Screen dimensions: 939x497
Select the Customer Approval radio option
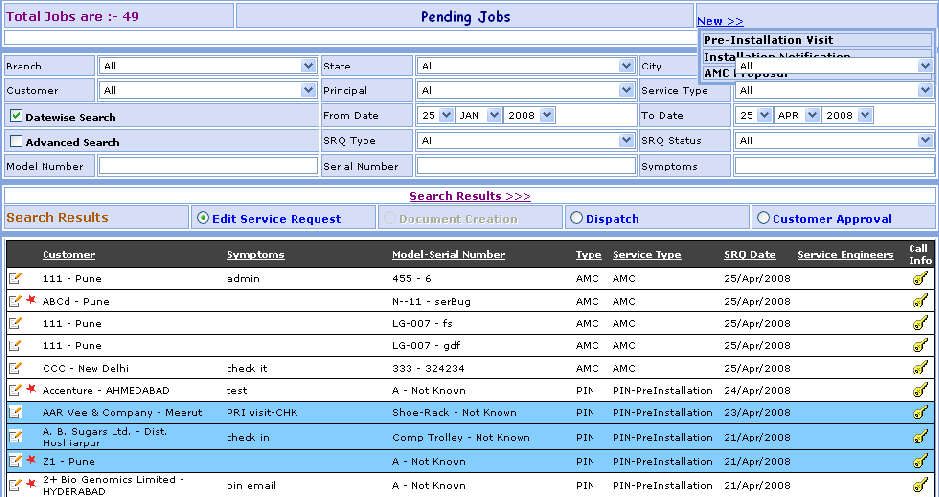763,218
